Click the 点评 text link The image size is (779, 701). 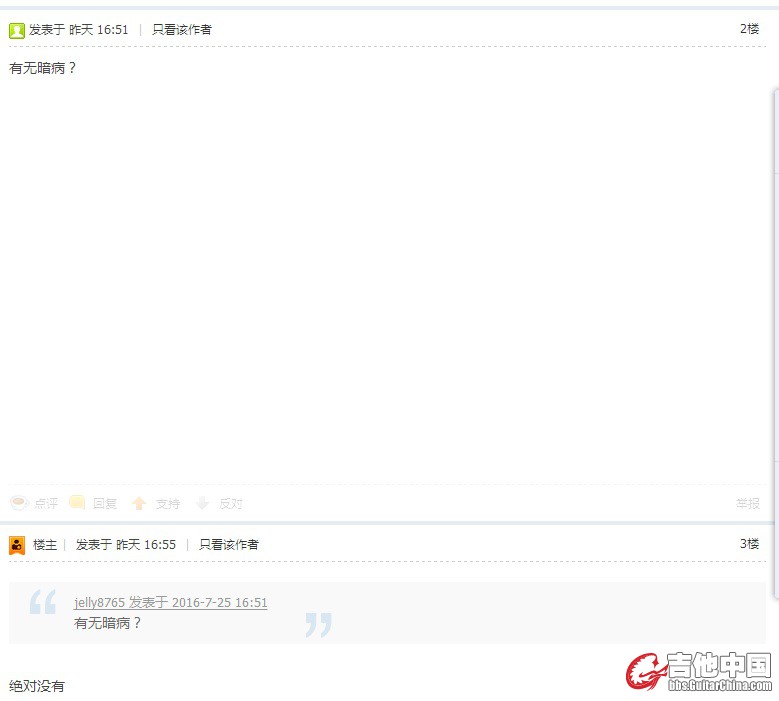point(46,504)
